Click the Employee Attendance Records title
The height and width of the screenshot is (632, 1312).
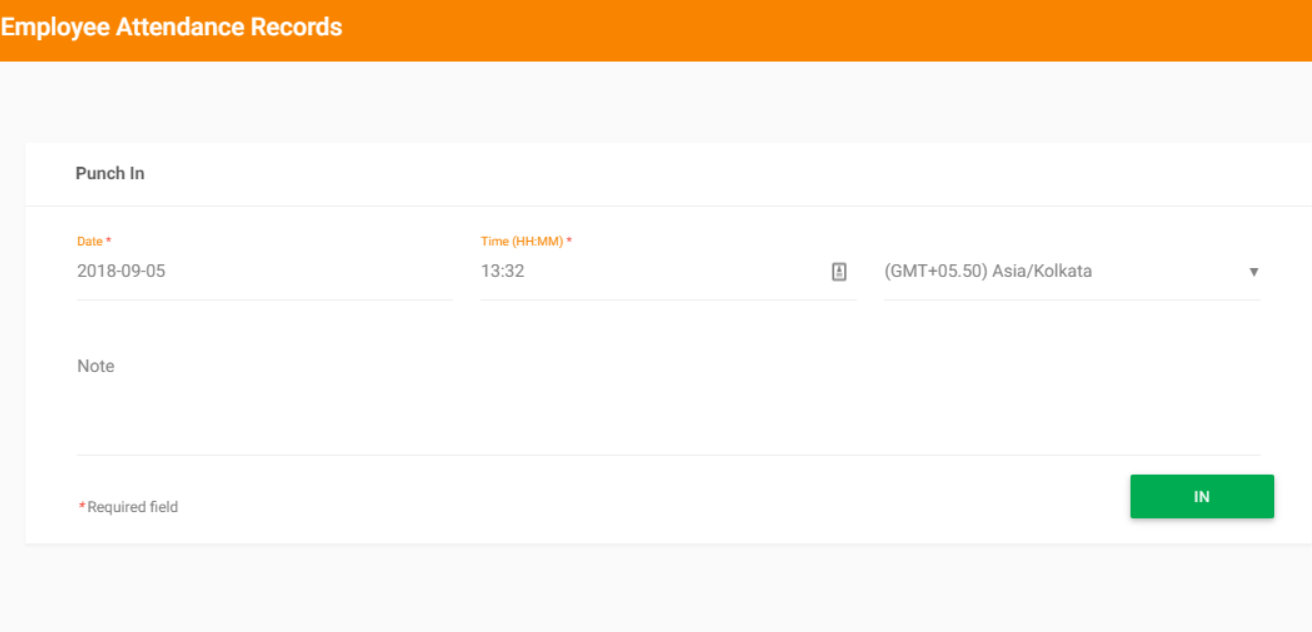[171, 27]
